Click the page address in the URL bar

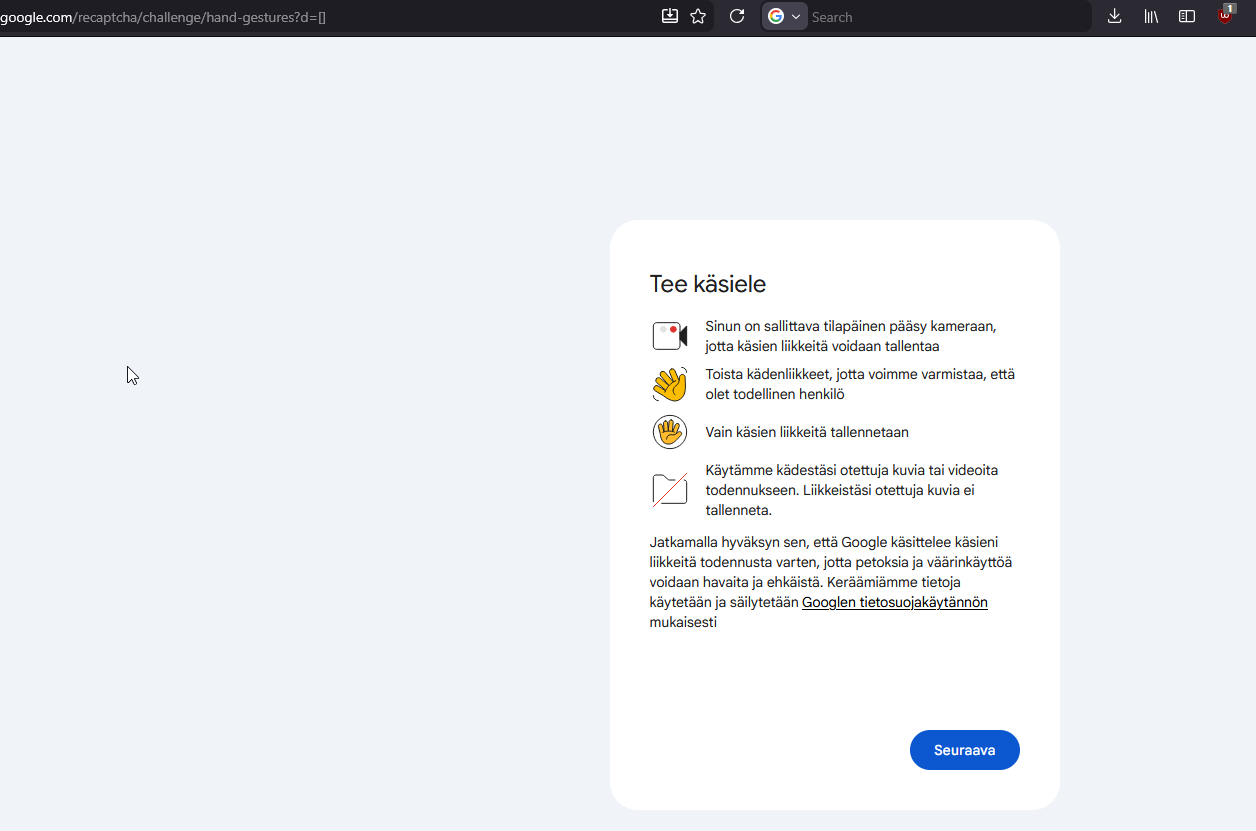pyautogui.click(x=163, y=17)
